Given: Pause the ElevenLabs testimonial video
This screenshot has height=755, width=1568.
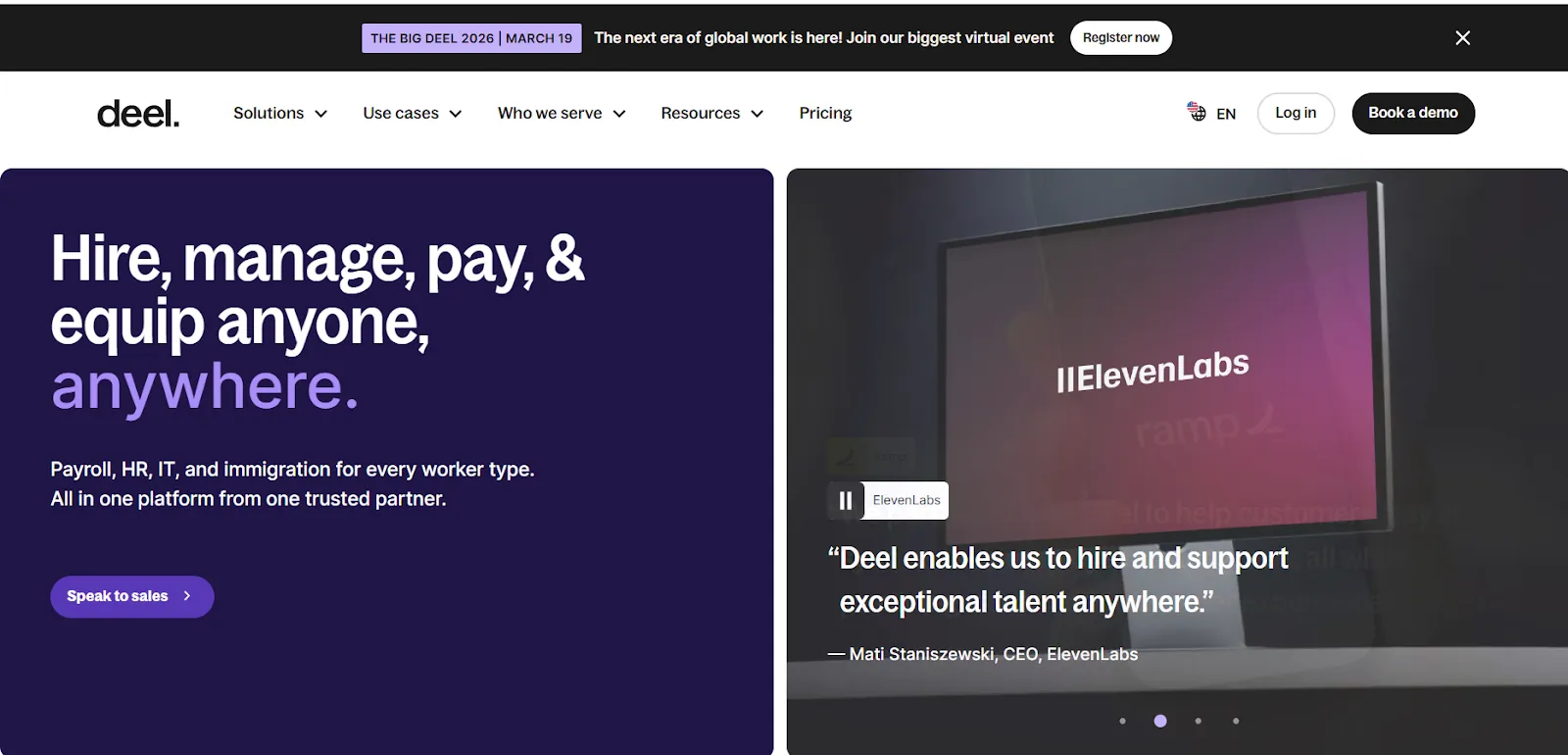Looking at the screenshot, I should [845, 501].
